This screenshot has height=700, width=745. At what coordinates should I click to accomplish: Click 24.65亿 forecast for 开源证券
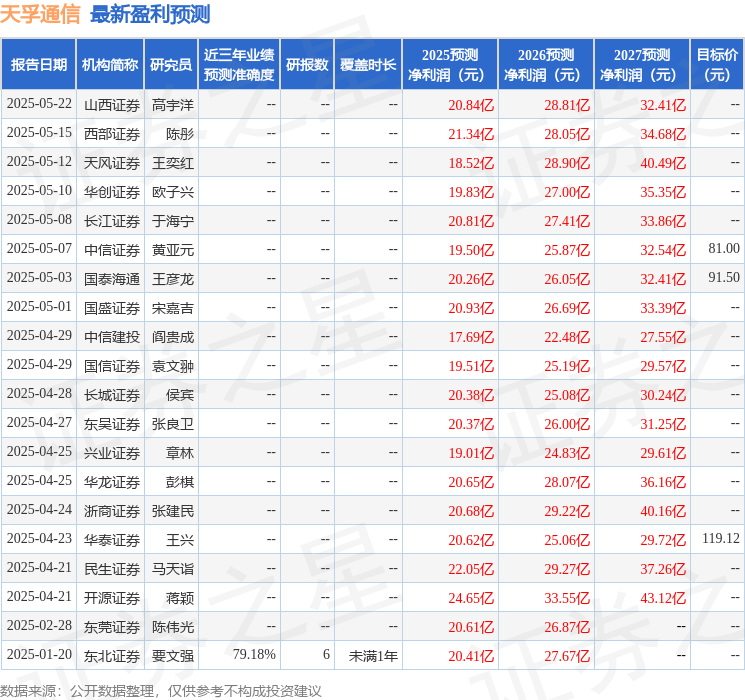click(471, 598)
